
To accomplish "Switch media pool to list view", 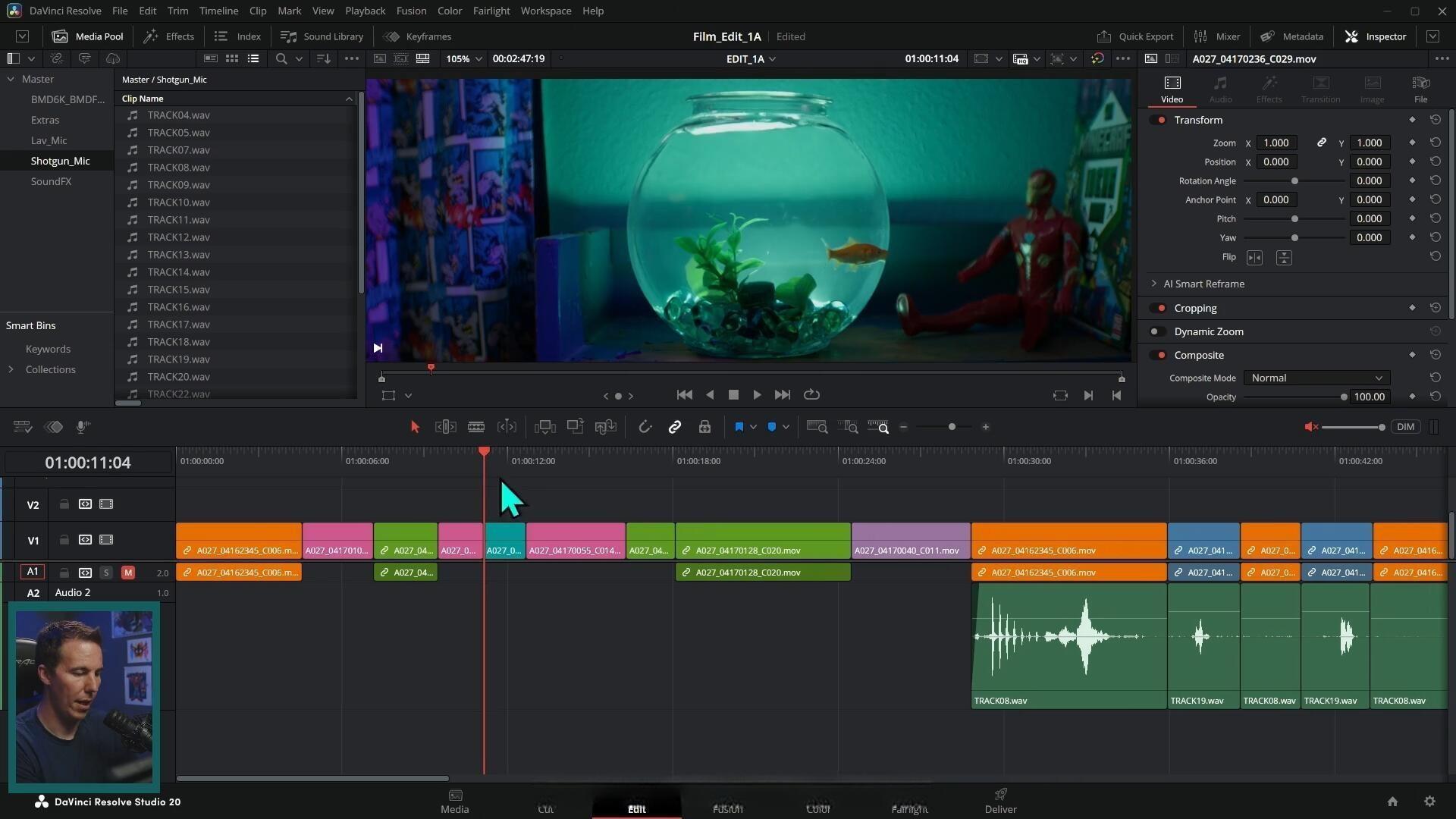I will pos(253,58).
